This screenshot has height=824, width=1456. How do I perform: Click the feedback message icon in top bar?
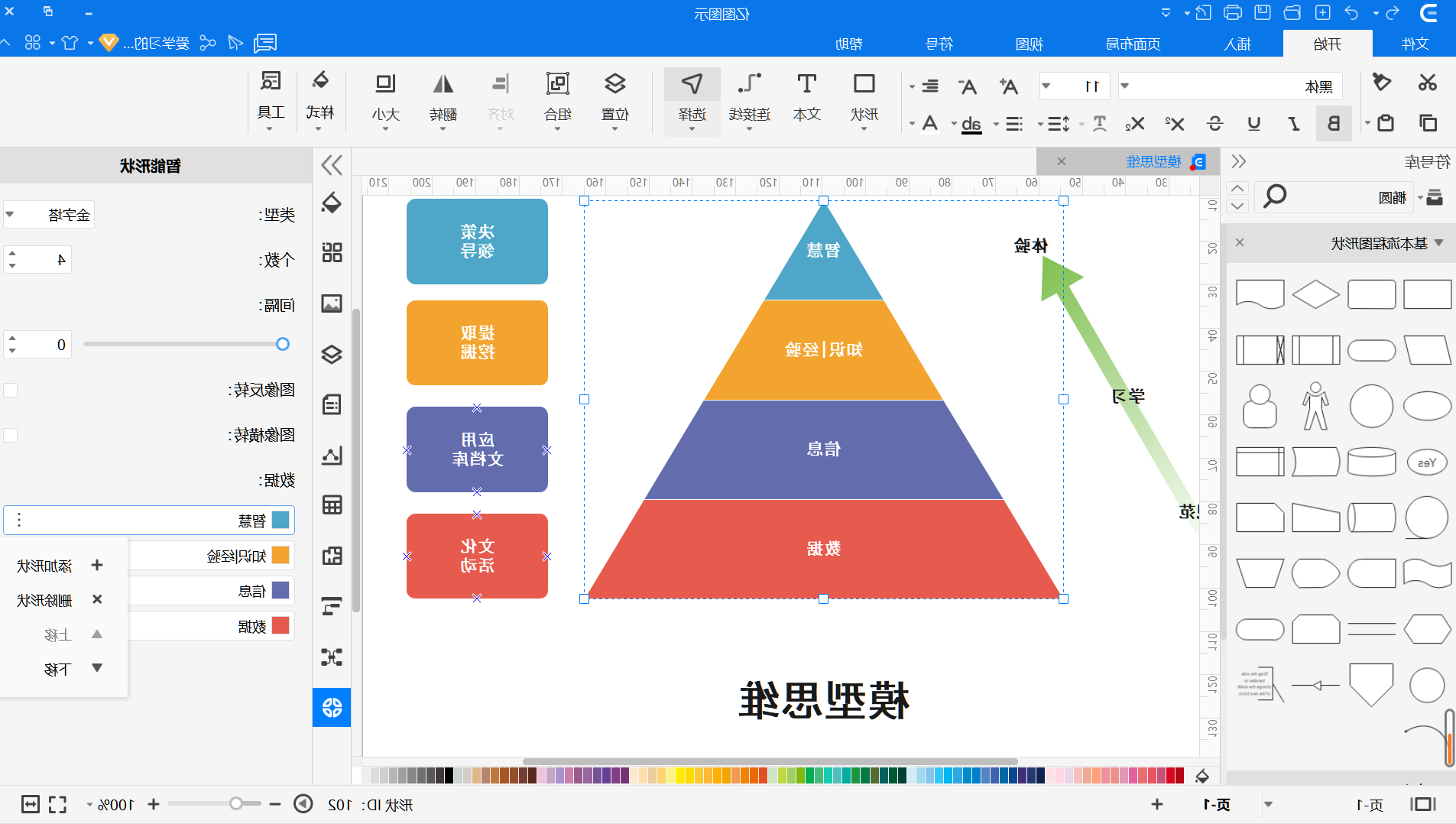pos(265,43)
